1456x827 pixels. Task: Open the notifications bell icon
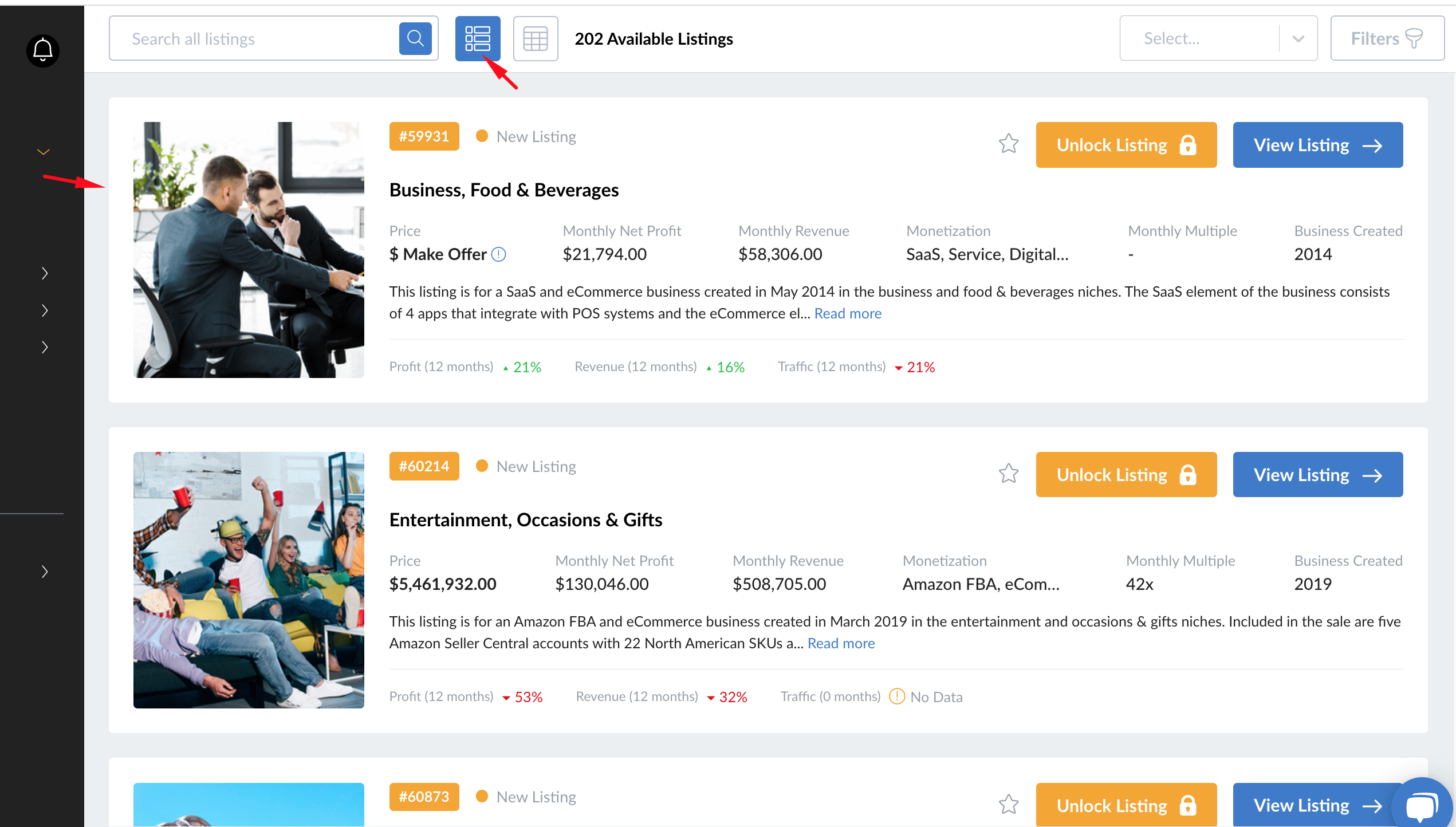coord(43,50)
